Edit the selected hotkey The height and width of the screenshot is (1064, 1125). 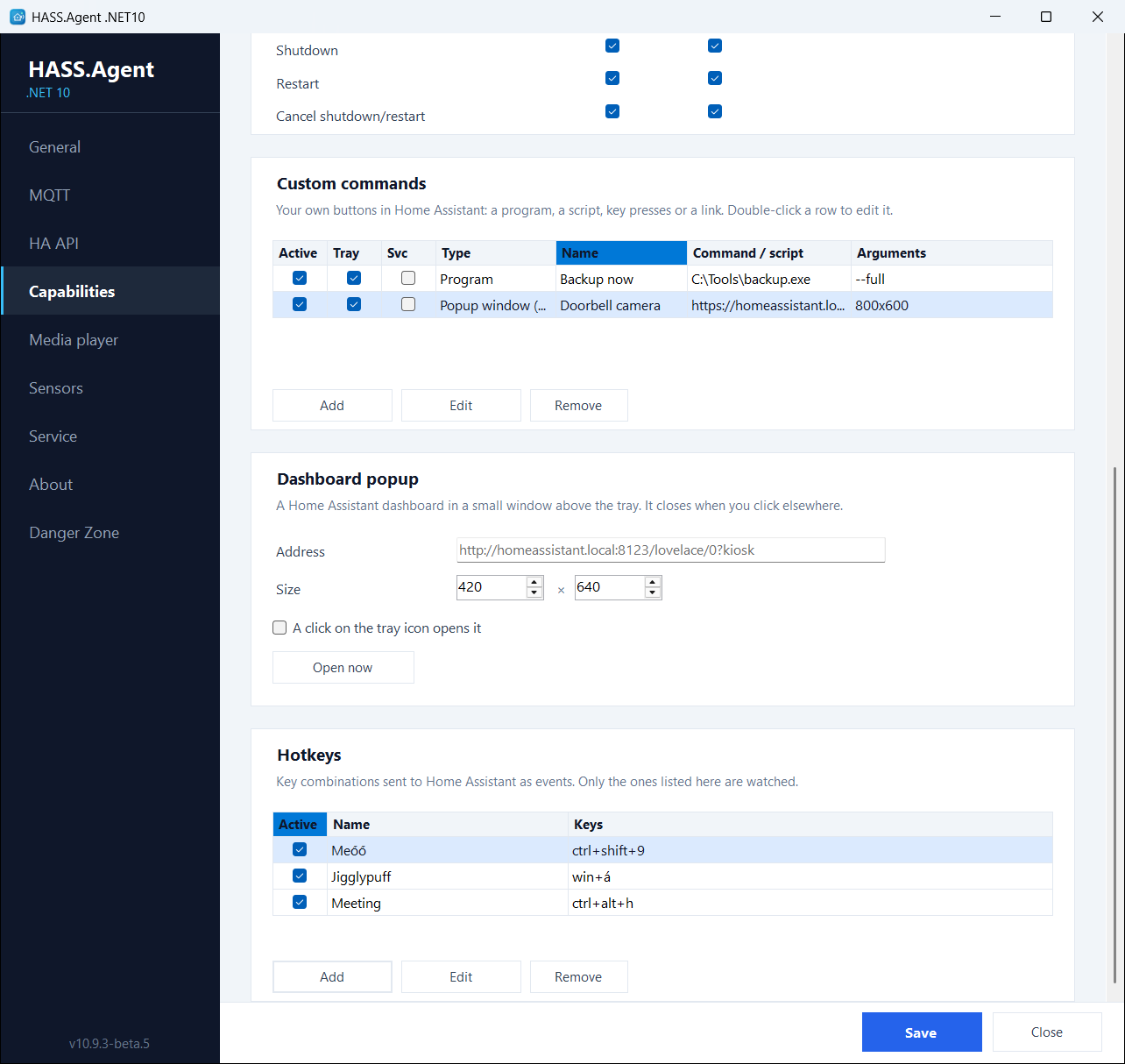pyautogui.click(x=461, y=977)
